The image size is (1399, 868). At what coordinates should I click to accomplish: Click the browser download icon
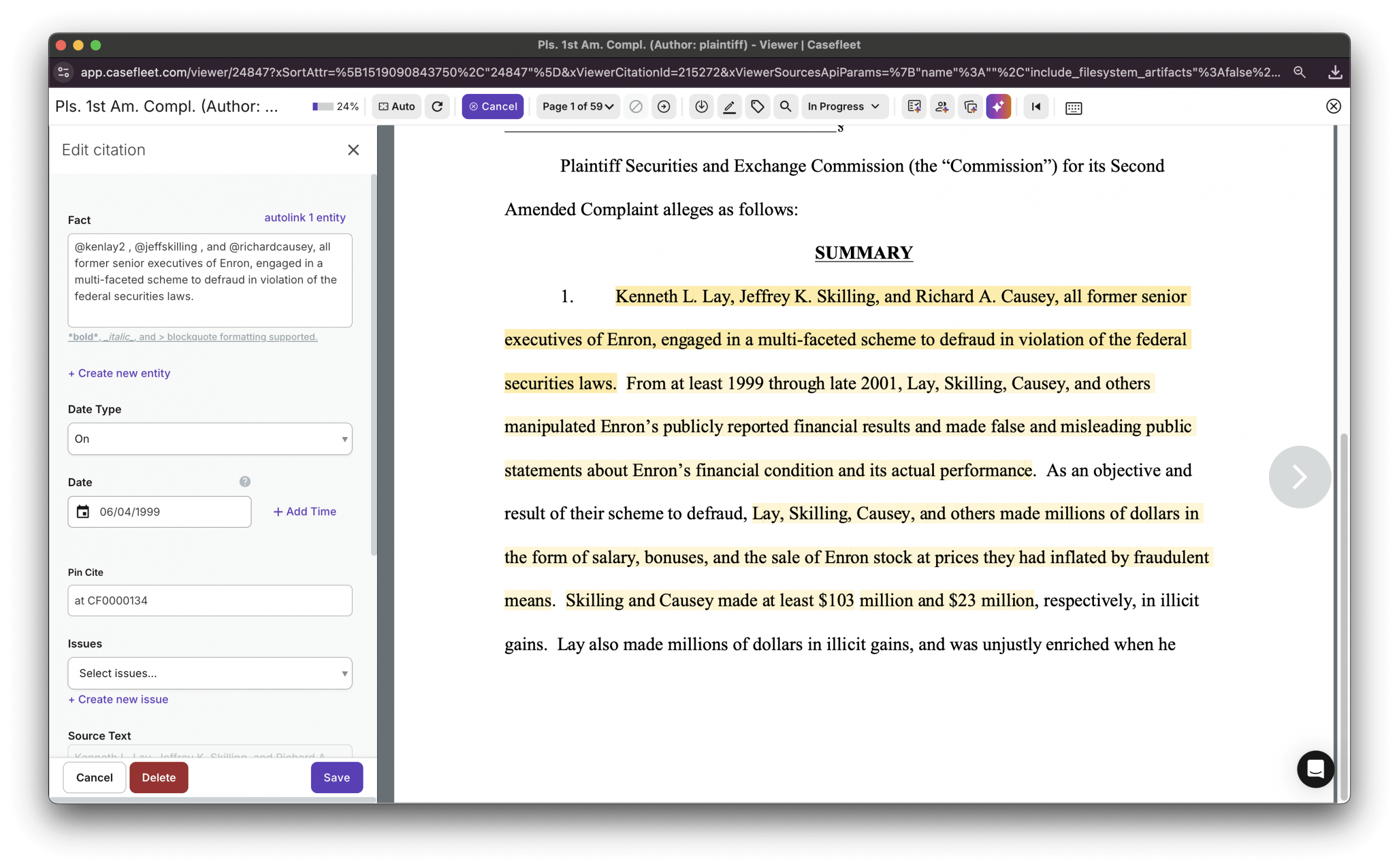click(x=1335, y=72)
